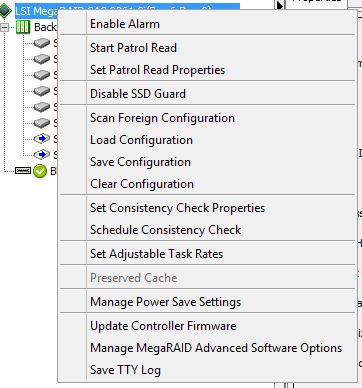362x388 pixels.
Task: Click the LSI MegaRAID controller chip icon
Action: [5, 11]
